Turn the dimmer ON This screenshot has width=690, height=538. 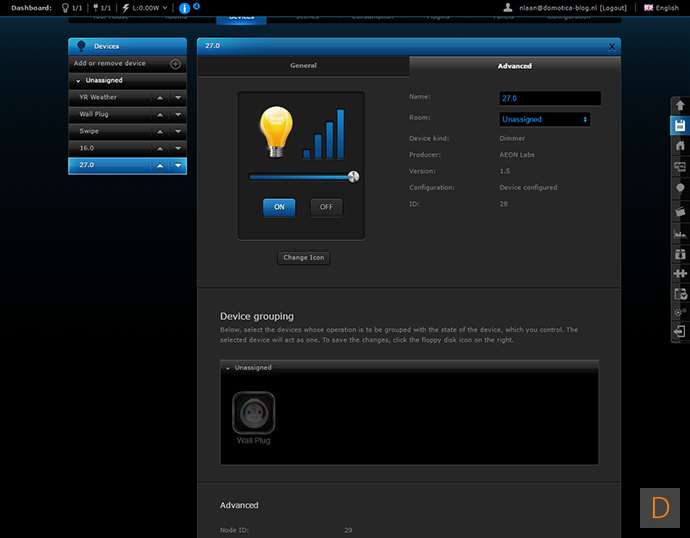[279, 207]
